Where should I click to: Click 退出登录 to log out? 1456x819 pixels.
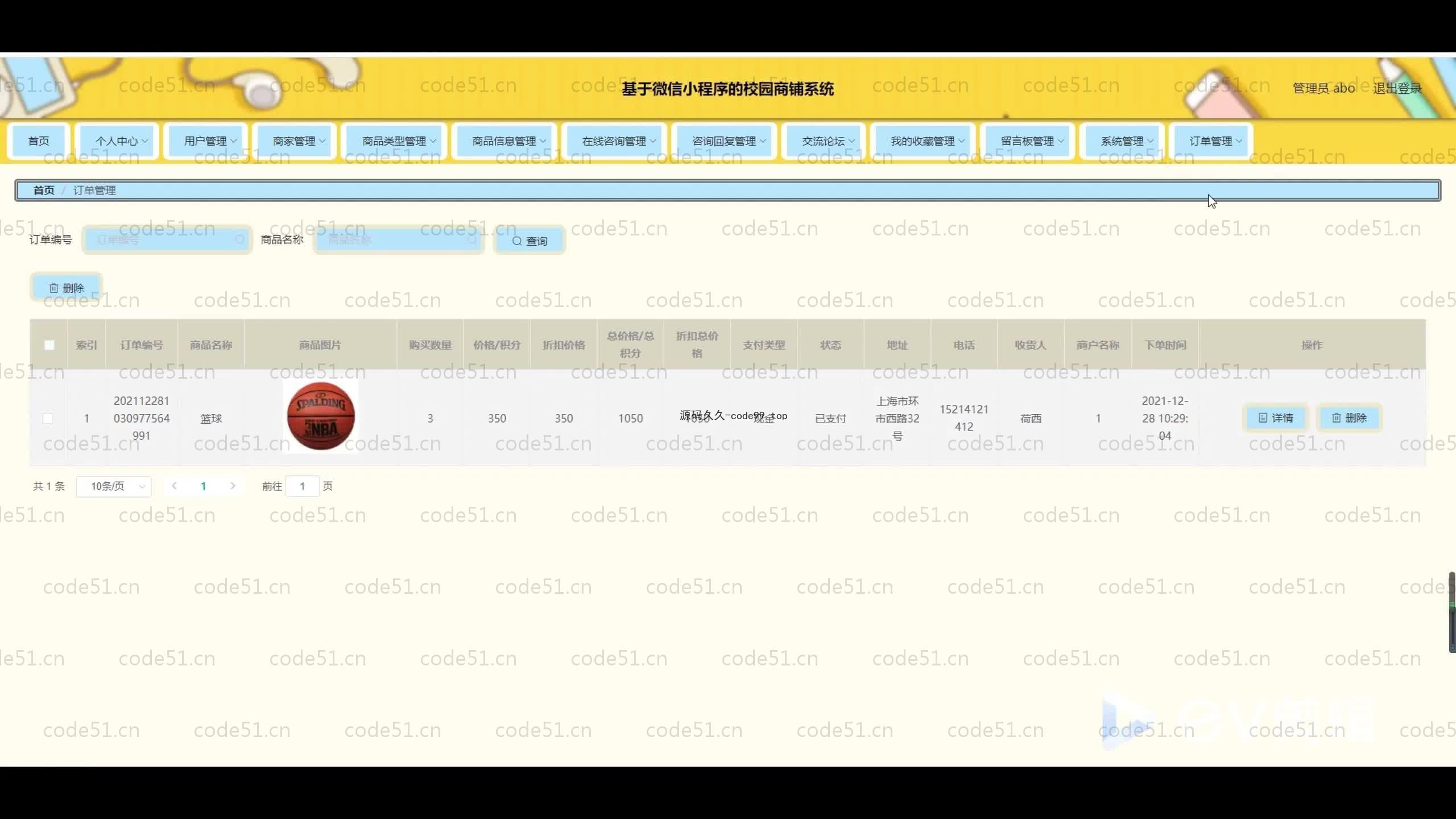tap(1397, 88)
